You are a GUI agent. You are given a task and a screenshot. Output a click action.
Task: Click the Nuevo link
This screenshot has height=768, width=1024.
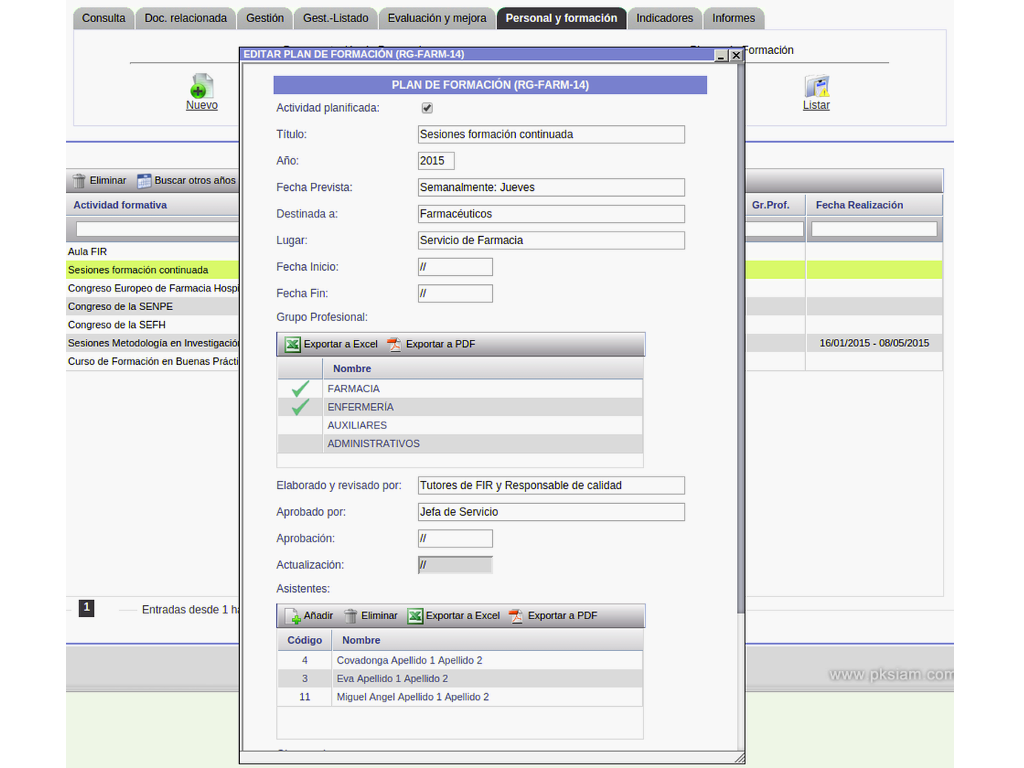coord(202,105)
